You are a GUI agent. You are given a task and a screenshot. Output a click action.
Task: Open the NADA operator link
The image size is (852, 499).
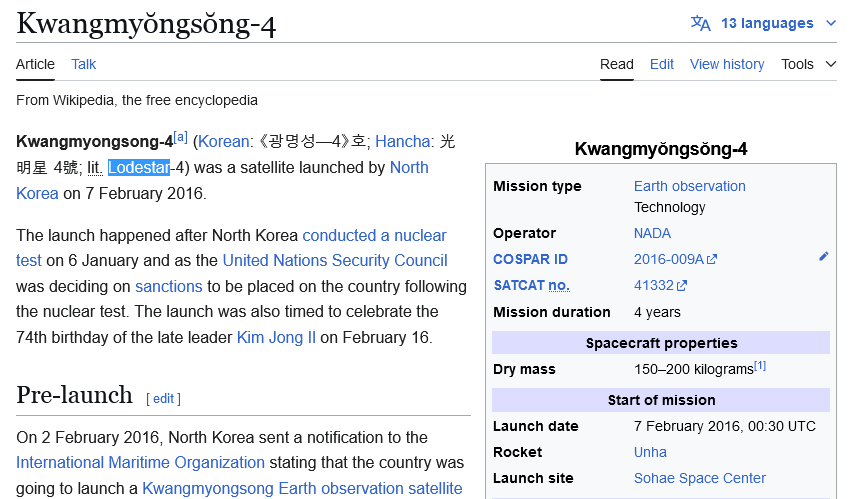(652, 233)
